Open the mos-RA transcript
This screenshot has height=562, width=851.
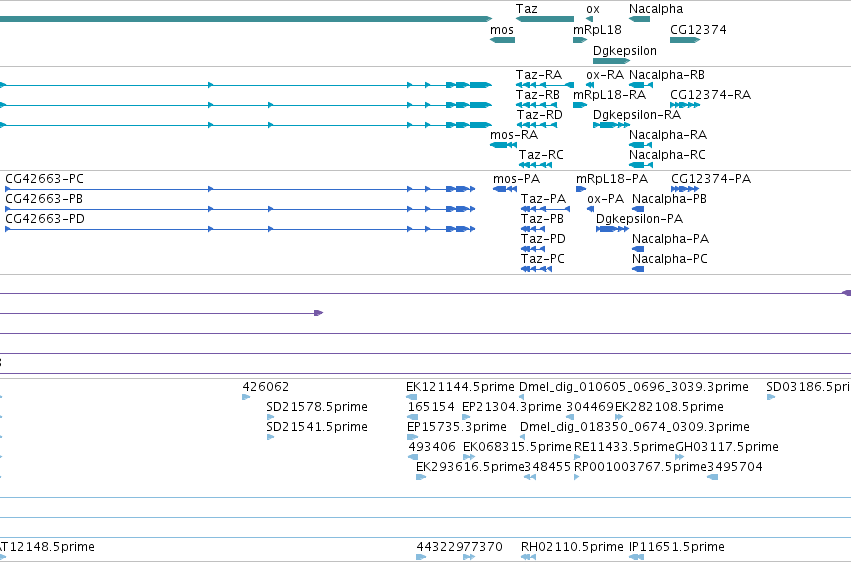(503, 145)
